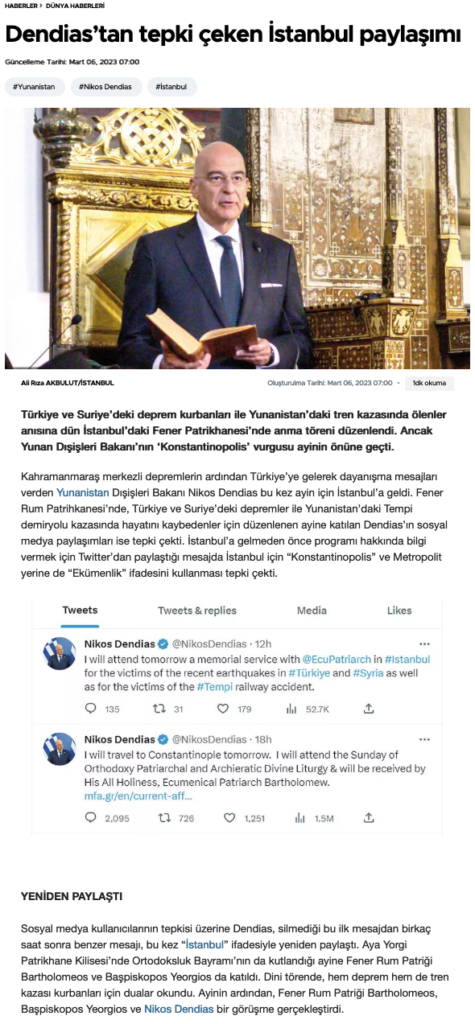
Task: Switch to Media tab
Action: [x=312, y=611]
